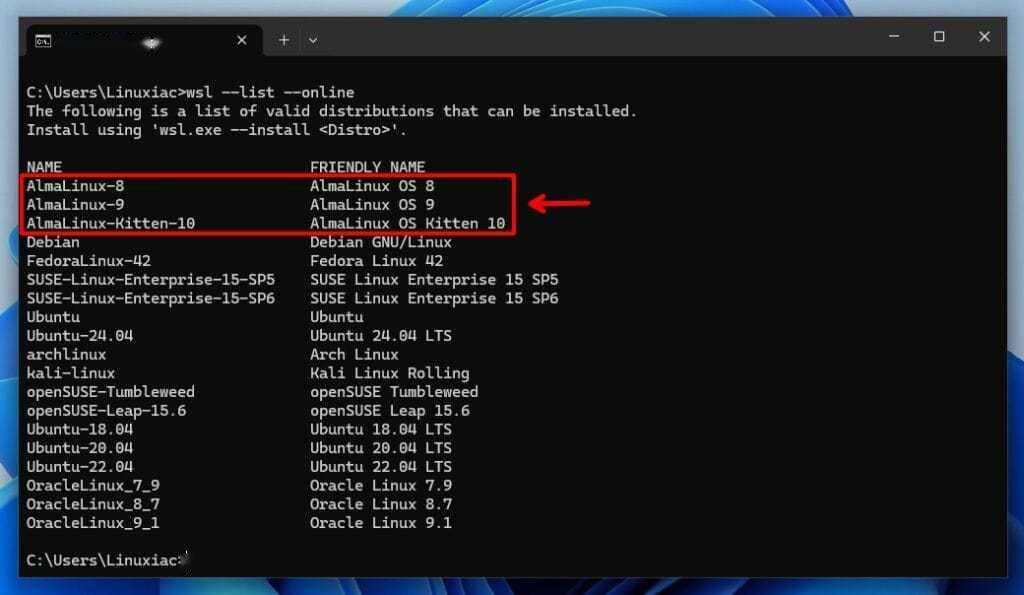Select the kali-linux entry
Image resolution: width=1024 pixels, height=595 pixels.
click(x=71, y=373)
